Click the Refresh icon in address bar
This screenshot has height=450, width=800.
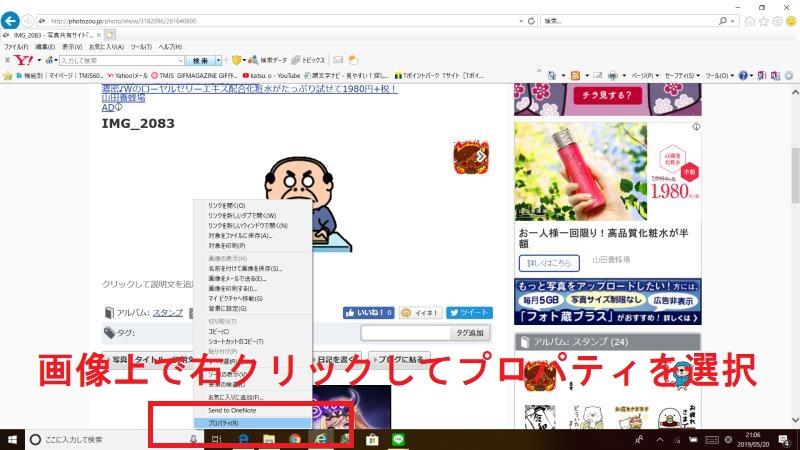click(x=531, y=21)
